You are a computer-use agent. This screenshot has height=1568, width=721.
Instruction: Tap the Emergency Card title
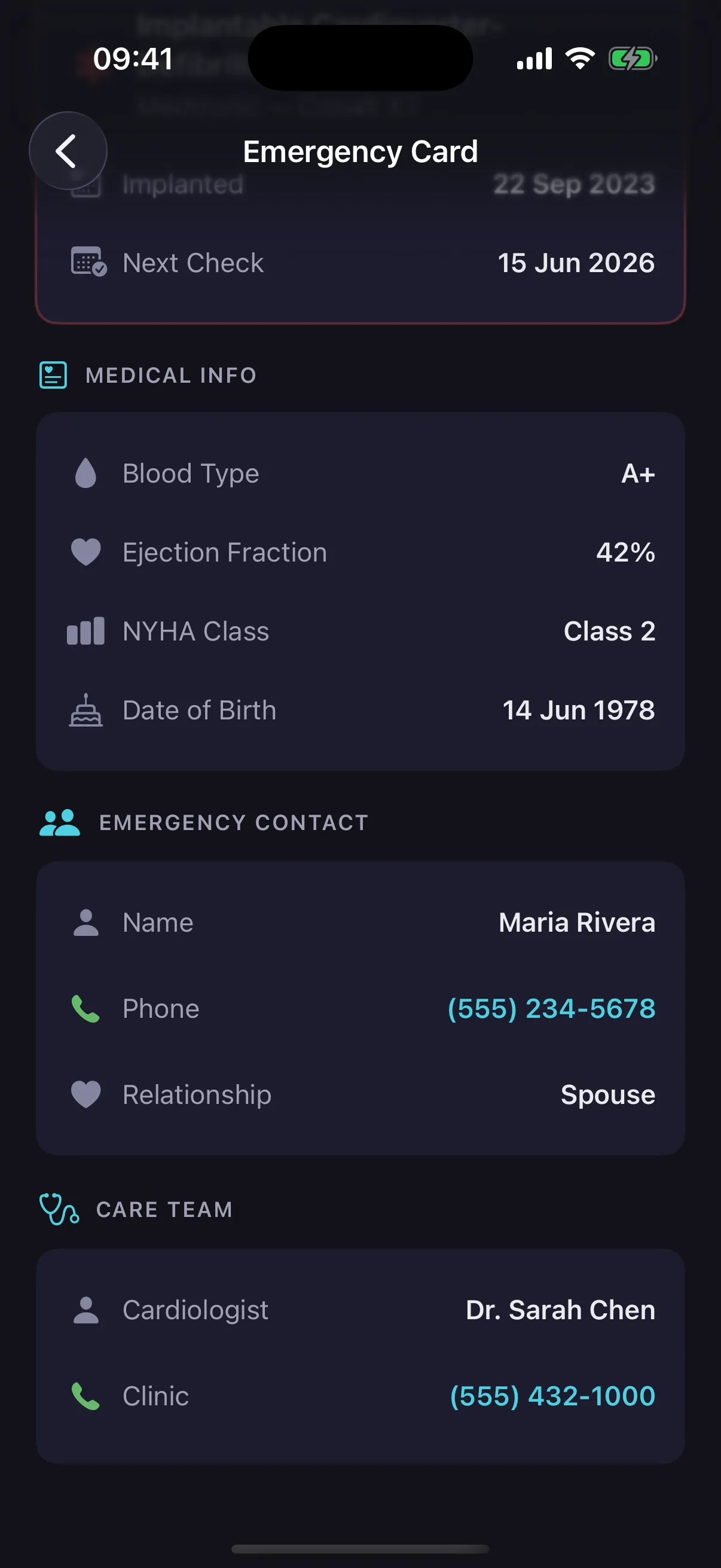tap(360, 151)
